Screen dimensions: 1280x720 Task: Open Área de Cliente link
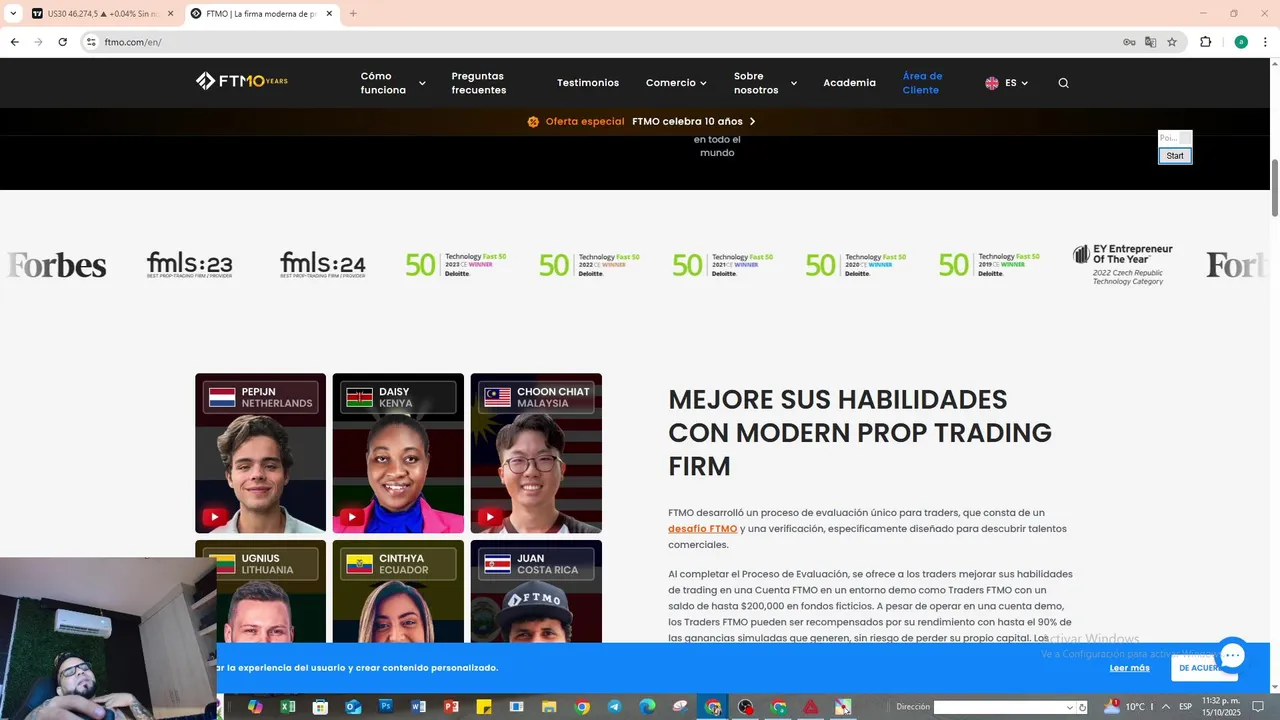[x=922, y=83]
